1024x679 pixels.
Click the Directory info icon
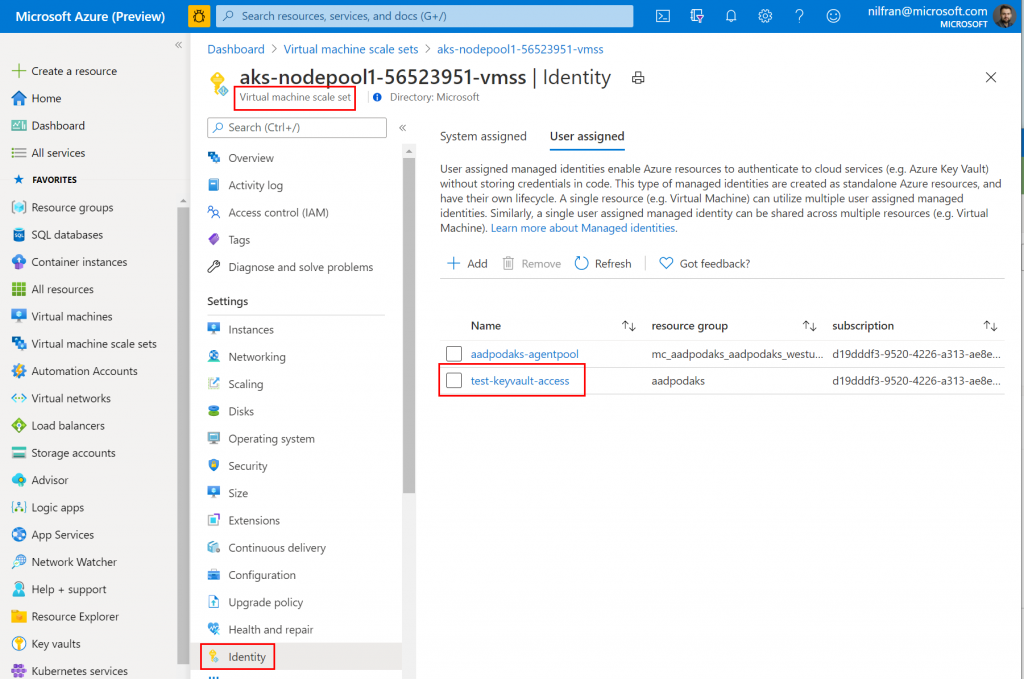click(377, 97)
